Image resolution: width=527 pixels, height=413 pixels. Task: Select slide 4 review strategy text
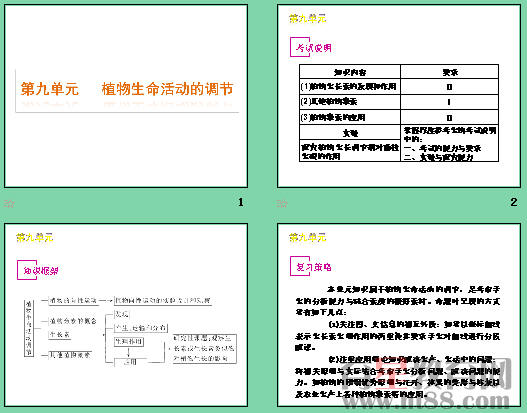click(x=399, y=315)
